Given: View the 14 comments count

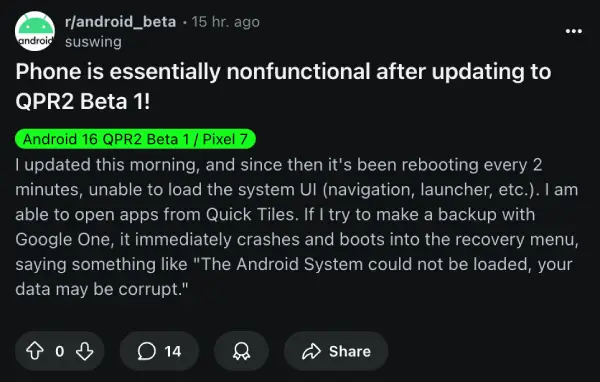Looking at the screenshot, I should [x=173, y=351].
